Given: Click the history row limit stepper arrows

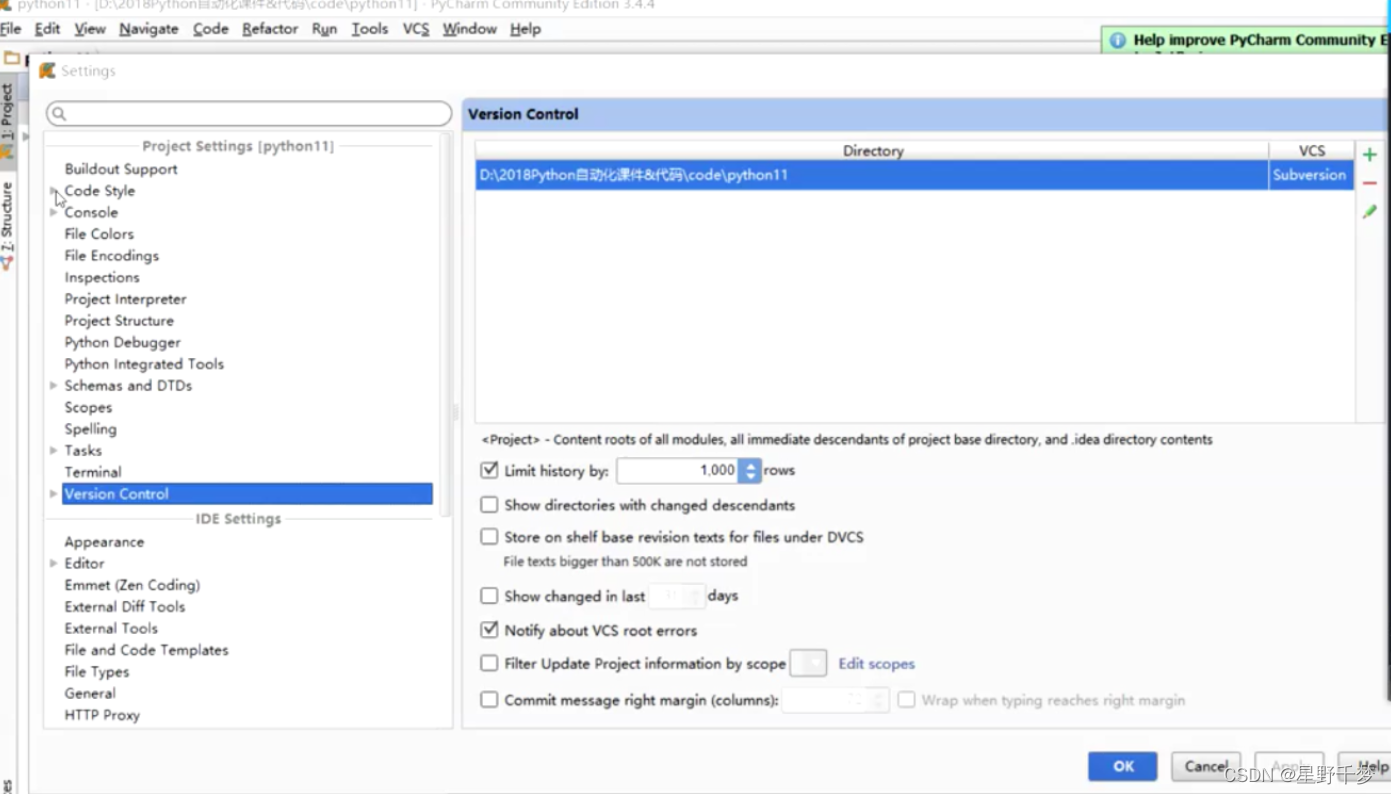Looking at the screenshot, I should click(x=750, y=470).
